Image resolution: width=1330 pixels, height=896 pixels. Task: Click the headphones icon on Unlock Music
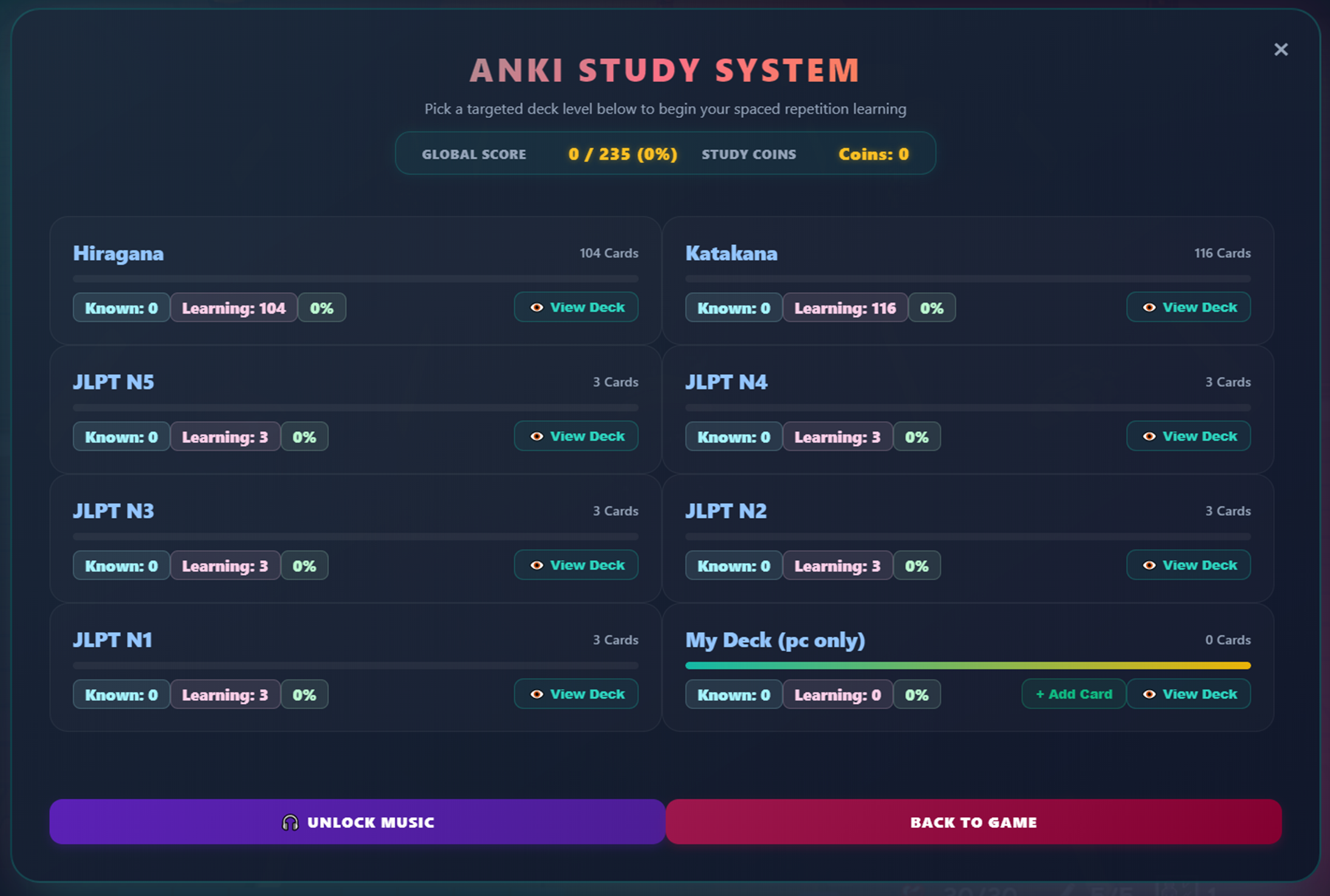pyautogui.click(x=290, y=822)
